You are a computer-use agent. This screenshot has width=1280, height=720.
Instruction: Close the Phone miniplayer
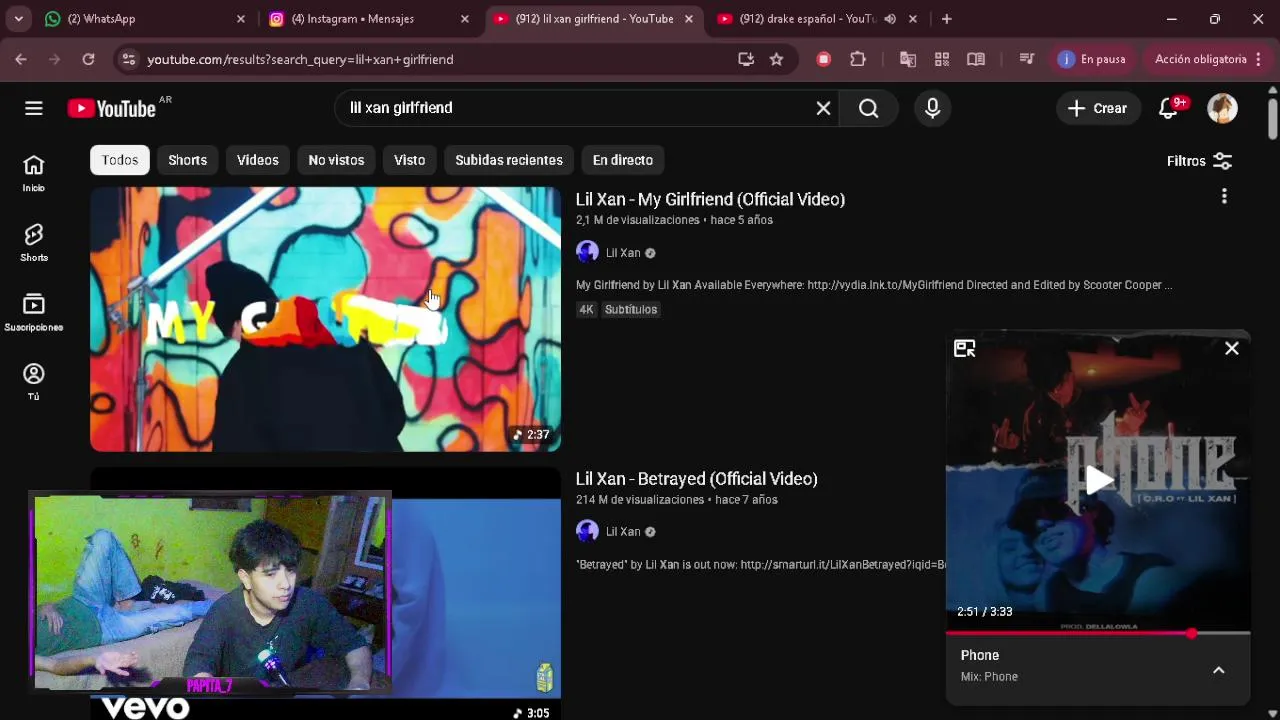[1232, 348]
